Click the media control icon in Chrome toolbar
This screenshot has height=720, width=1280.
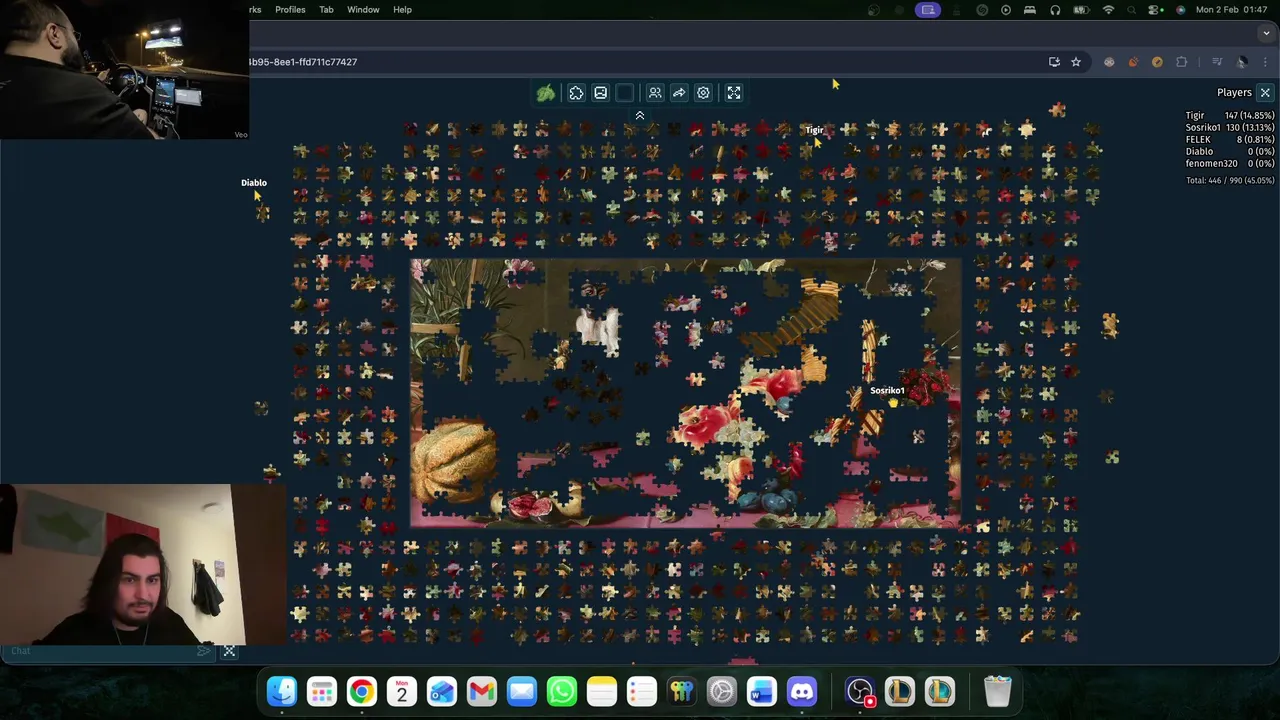[1217, 62]
